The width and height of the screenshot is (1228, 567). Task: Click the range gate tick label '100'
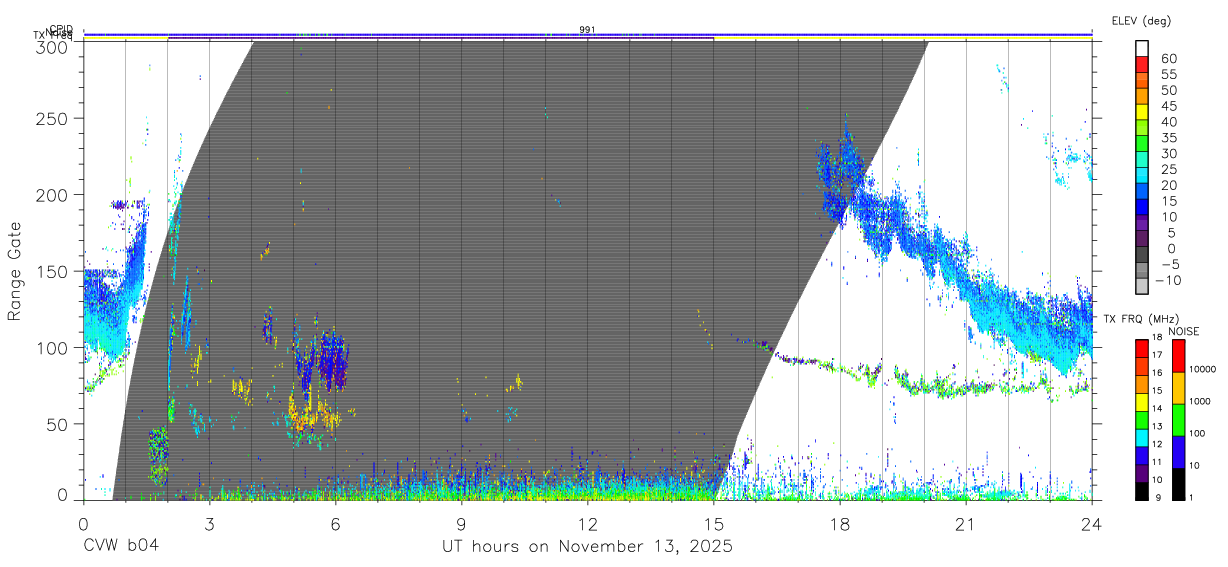click(52, 348)
